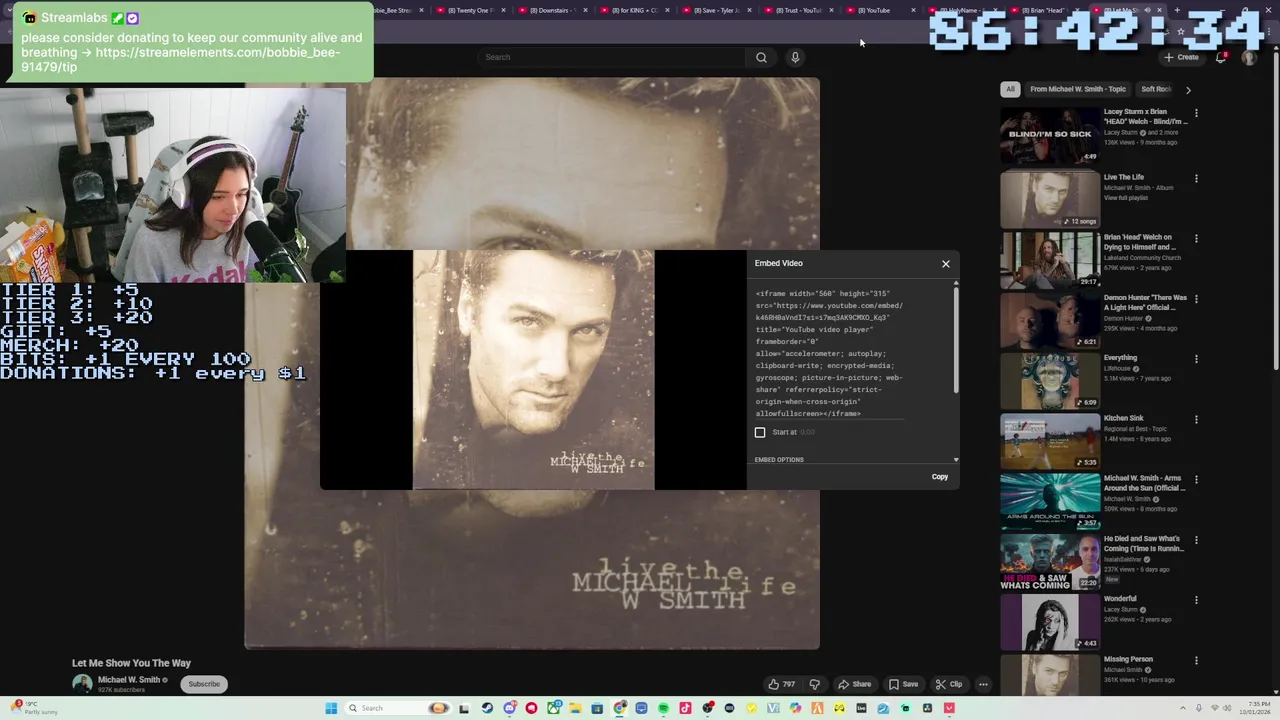Click the Start at time field

tap(808, 432)
